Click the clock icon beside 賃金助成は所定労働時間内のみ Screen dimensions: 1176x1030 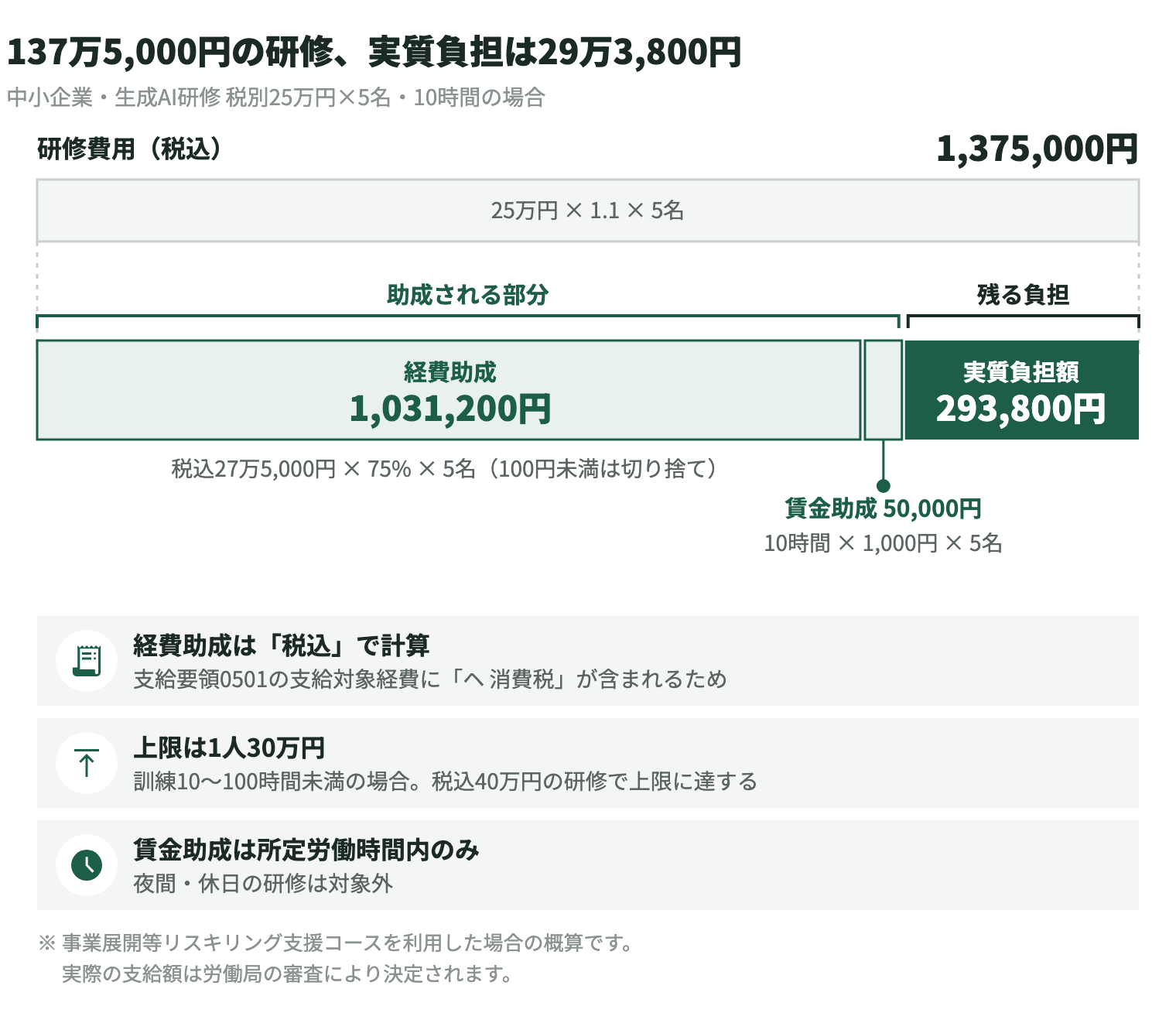pyautogui.click(x=87, y=865)
